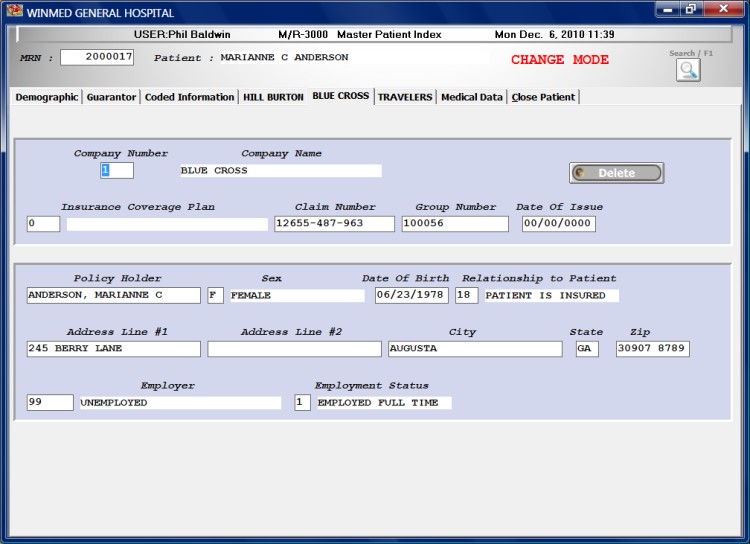The height and width of the screenshot is (544, 750).
Task: Open the Coded Information tab
Action: 189,97
